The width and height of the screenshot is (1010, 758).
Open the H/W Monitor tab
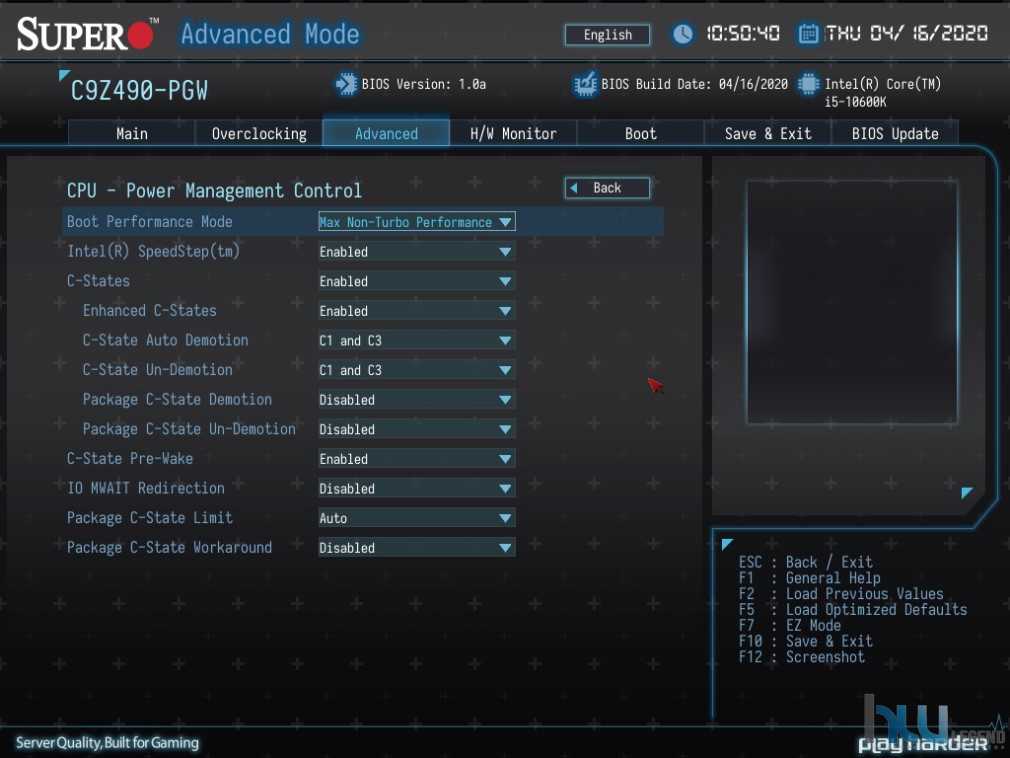point(513,133)
